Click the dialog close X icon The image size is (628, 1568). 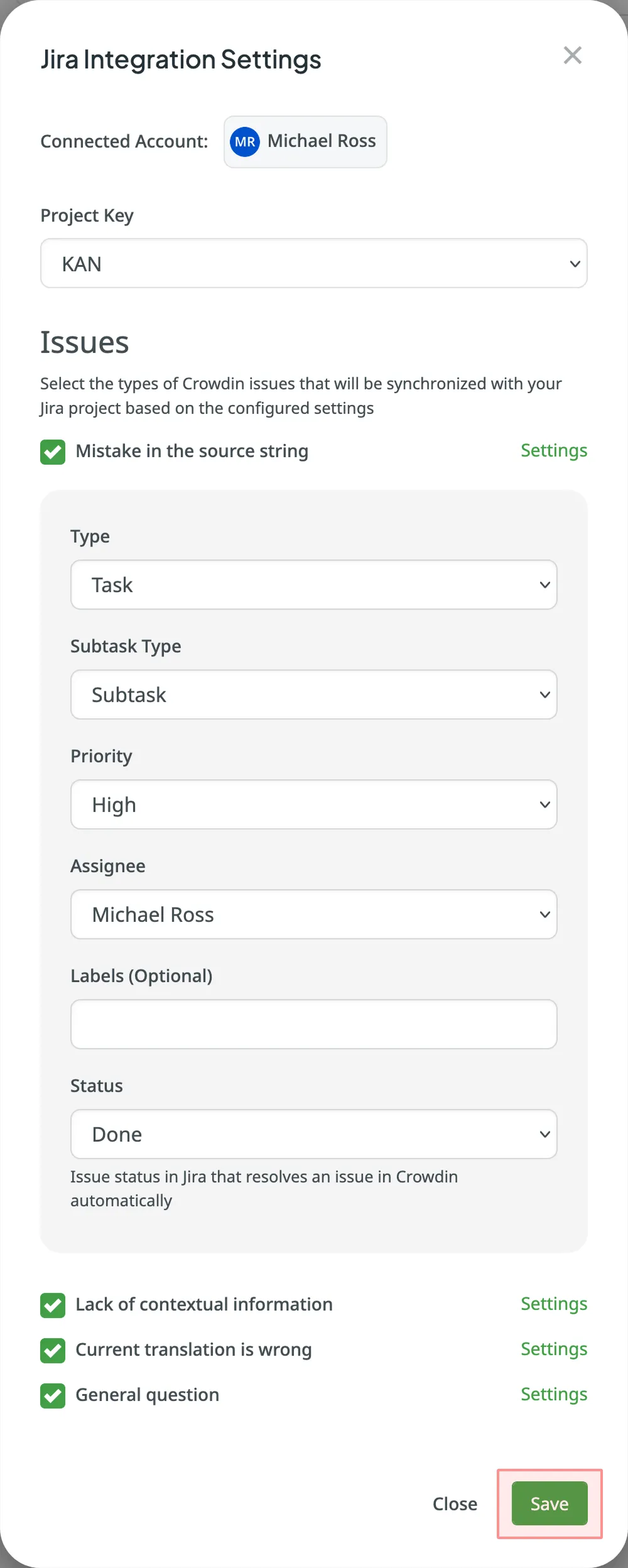572,55
